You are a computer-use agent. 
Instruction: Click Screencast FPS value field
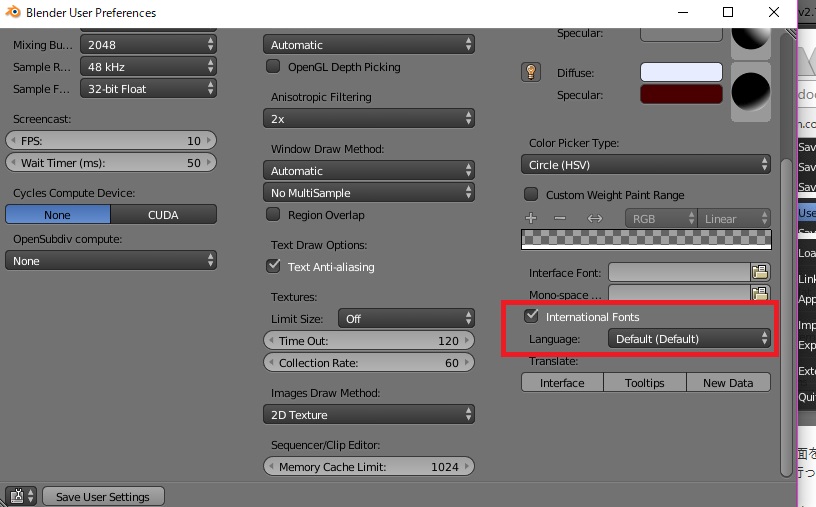click(x=111, y=141)
